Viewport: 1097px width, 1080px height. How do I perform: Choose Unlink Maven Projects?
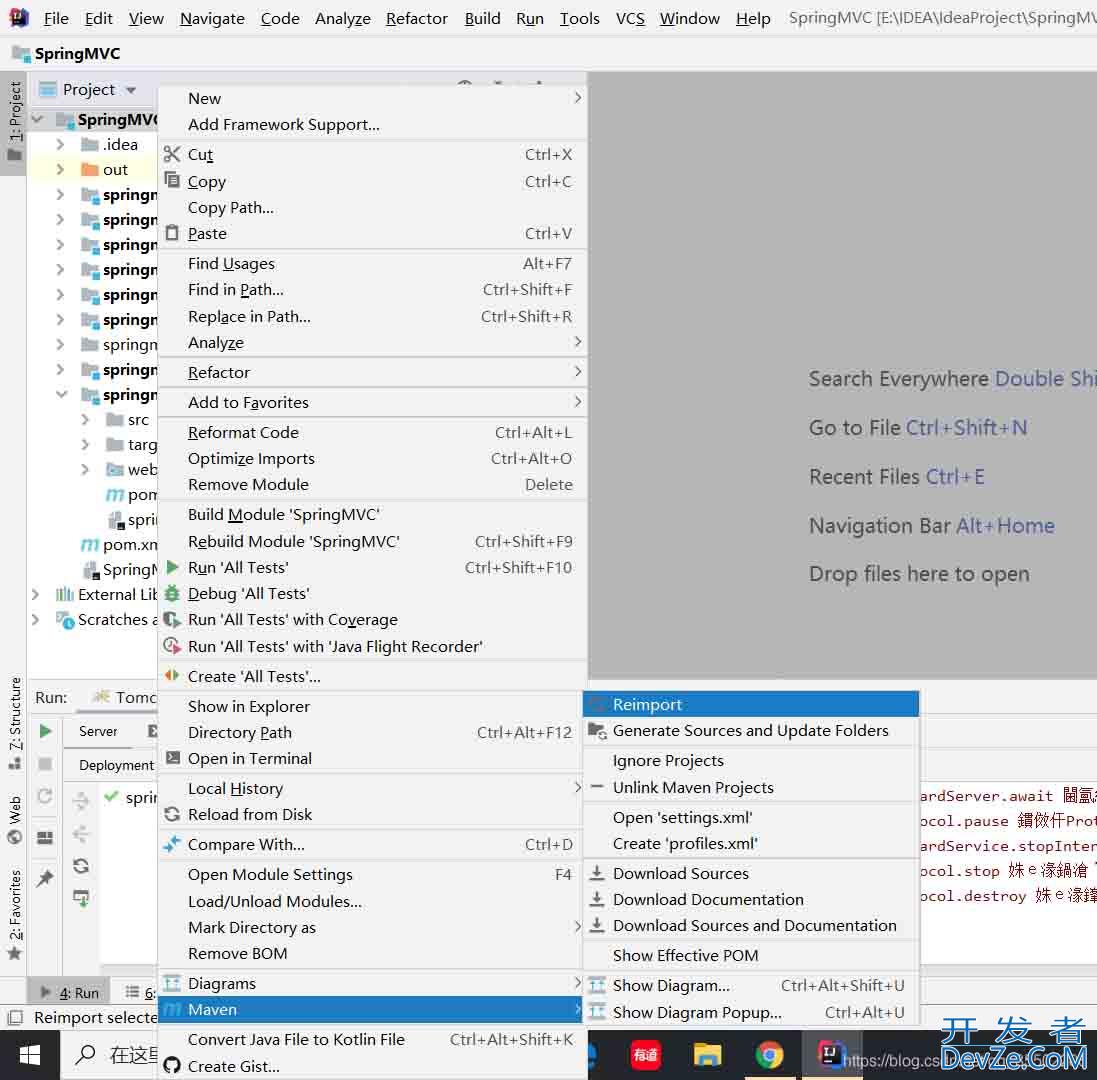tap(751, 788)
